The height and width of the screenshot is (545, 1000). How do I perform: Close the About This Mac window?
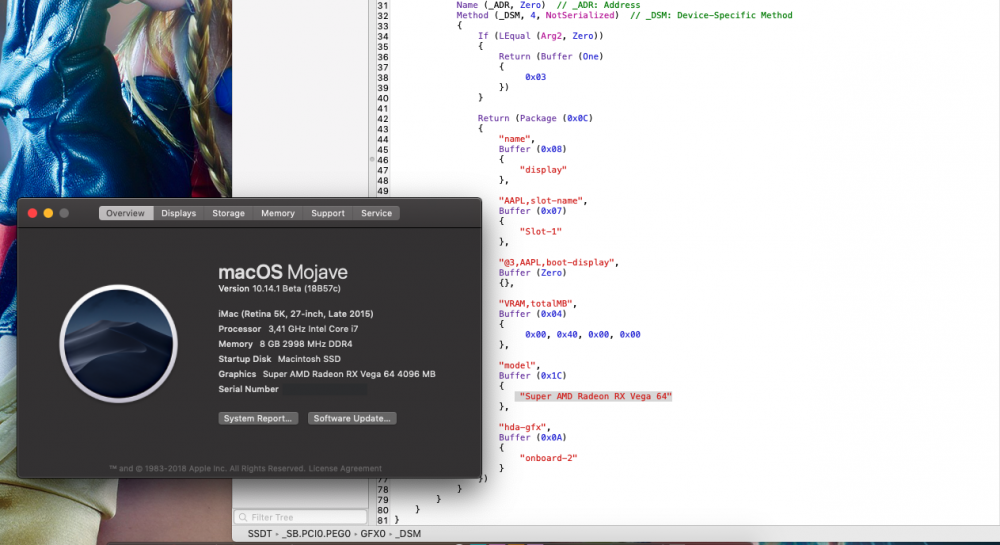pyautogui.click(x=33, y=213)
